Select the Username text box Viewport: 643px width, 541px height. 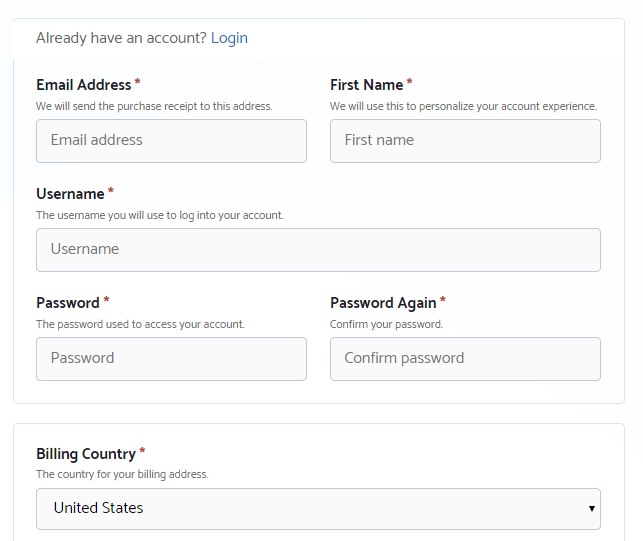tap(318, 250)
